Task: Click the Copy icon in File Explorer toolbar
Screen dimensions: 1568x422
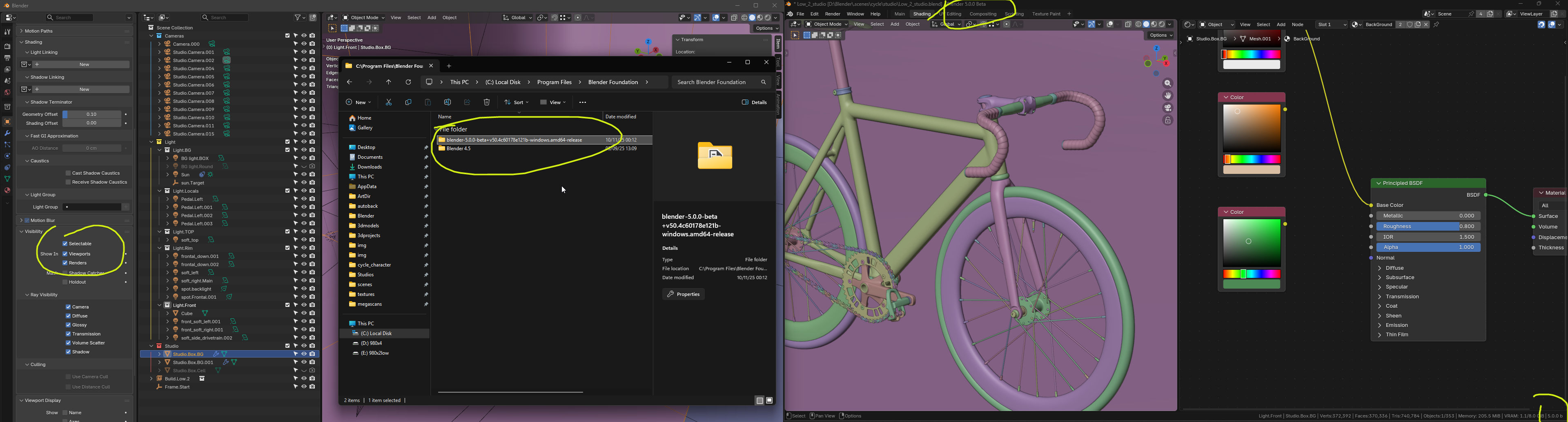Action: [x=408, y=102]
